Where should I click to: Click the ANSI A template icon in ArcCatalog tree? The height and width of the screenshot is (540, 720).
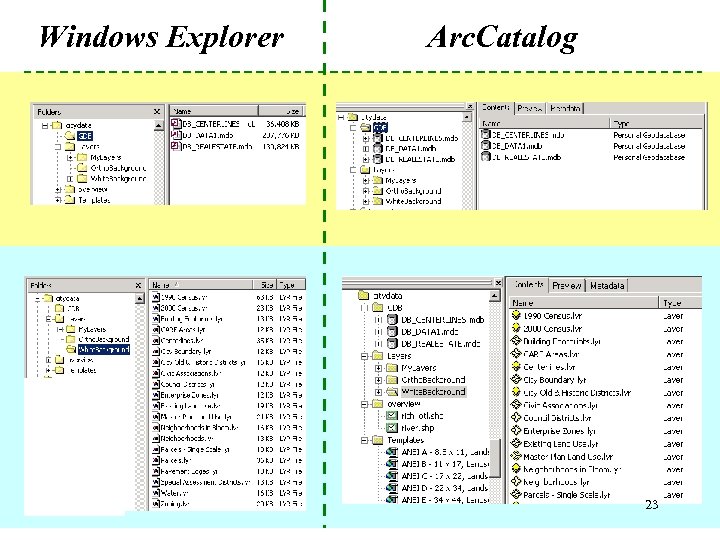pos(392,452)
